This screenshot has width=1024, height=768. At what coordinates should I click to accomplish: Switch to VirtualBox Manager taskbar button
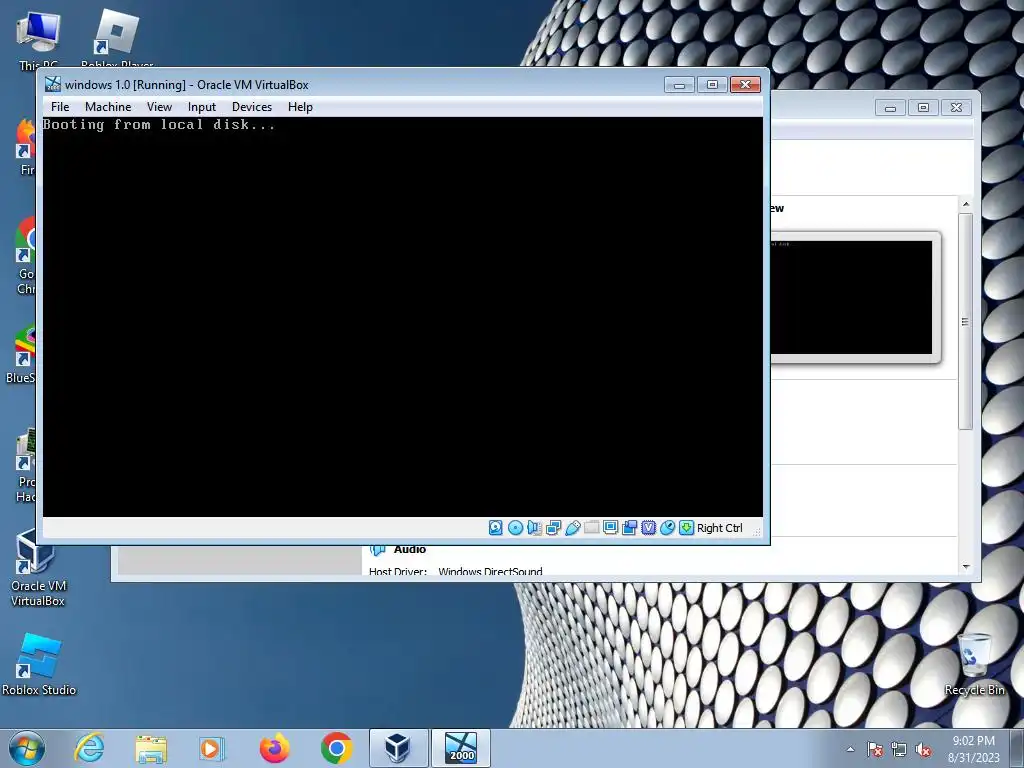pos(398,748)
